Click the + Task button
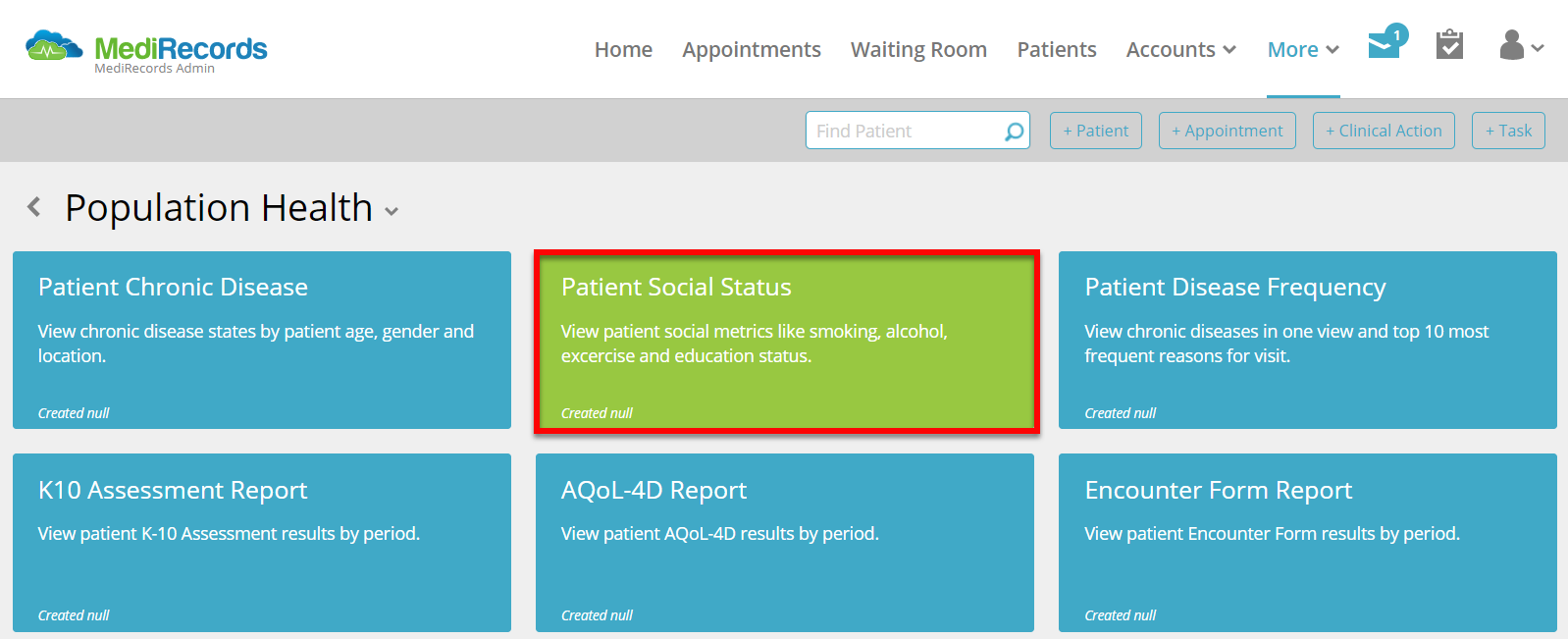The height and width of the screenshot is (639, 1568). (x=1508, y=131)
